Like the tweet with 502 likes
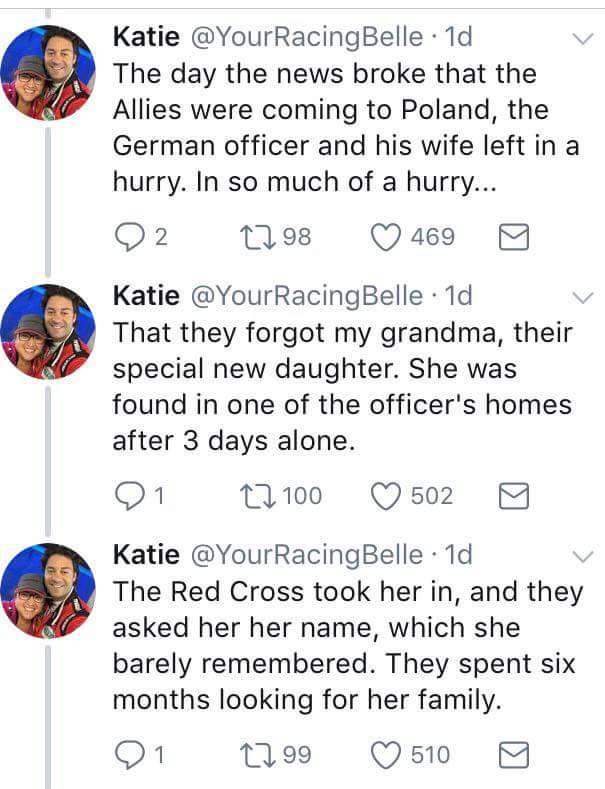 (384, 496)
